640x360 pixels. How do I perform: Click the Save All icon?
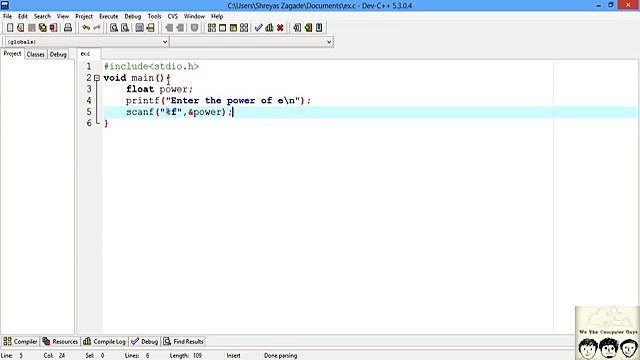(42, 28)
